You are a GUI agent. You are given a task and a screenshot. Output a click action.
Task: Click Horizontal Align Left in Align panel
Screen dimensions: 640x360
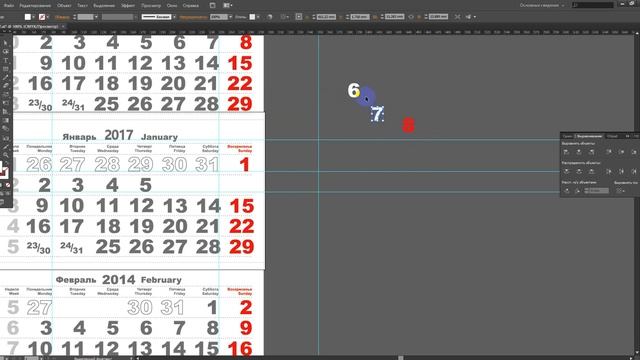tap(566, 152)
